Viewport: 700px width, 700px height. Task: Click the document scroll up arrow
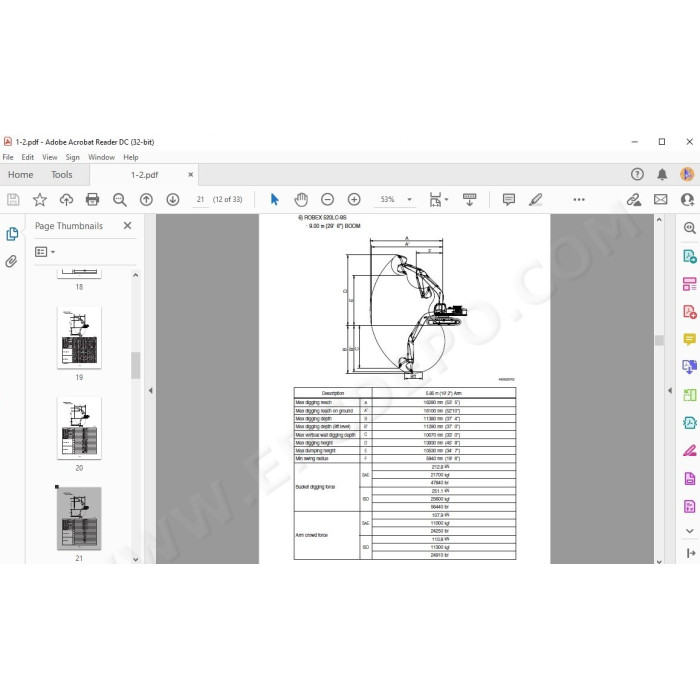click(659, 220)
